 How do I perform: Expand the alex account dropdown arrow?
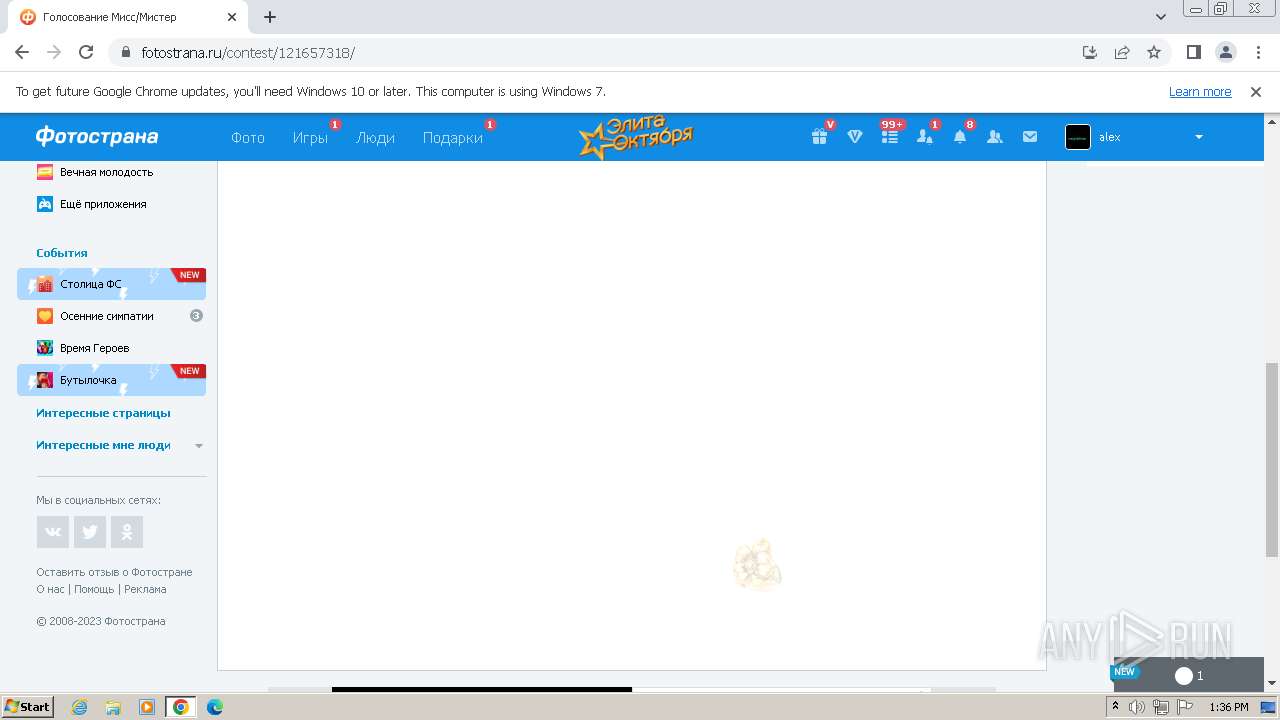[1199, 137]
